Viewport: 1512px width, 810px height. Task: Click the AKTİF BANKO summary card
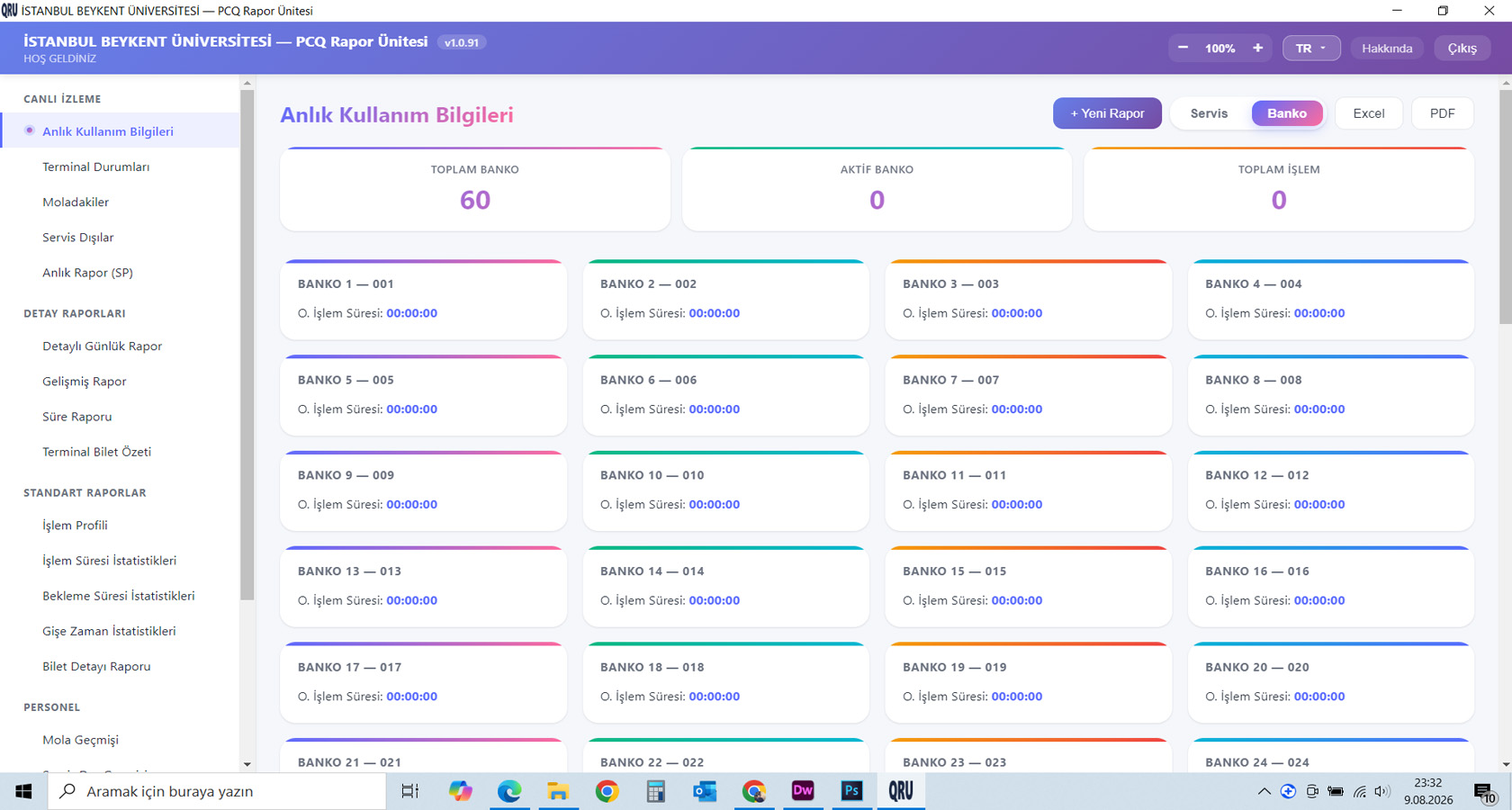(x=877, y=189)
